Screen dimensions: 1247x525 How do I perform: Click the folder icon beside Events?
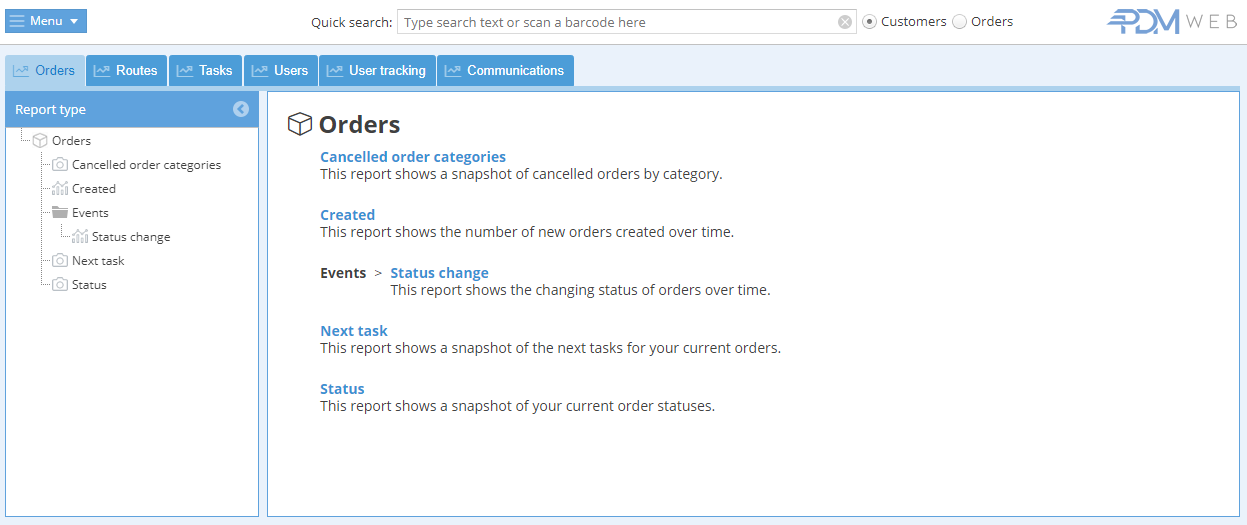coord(60,213)
